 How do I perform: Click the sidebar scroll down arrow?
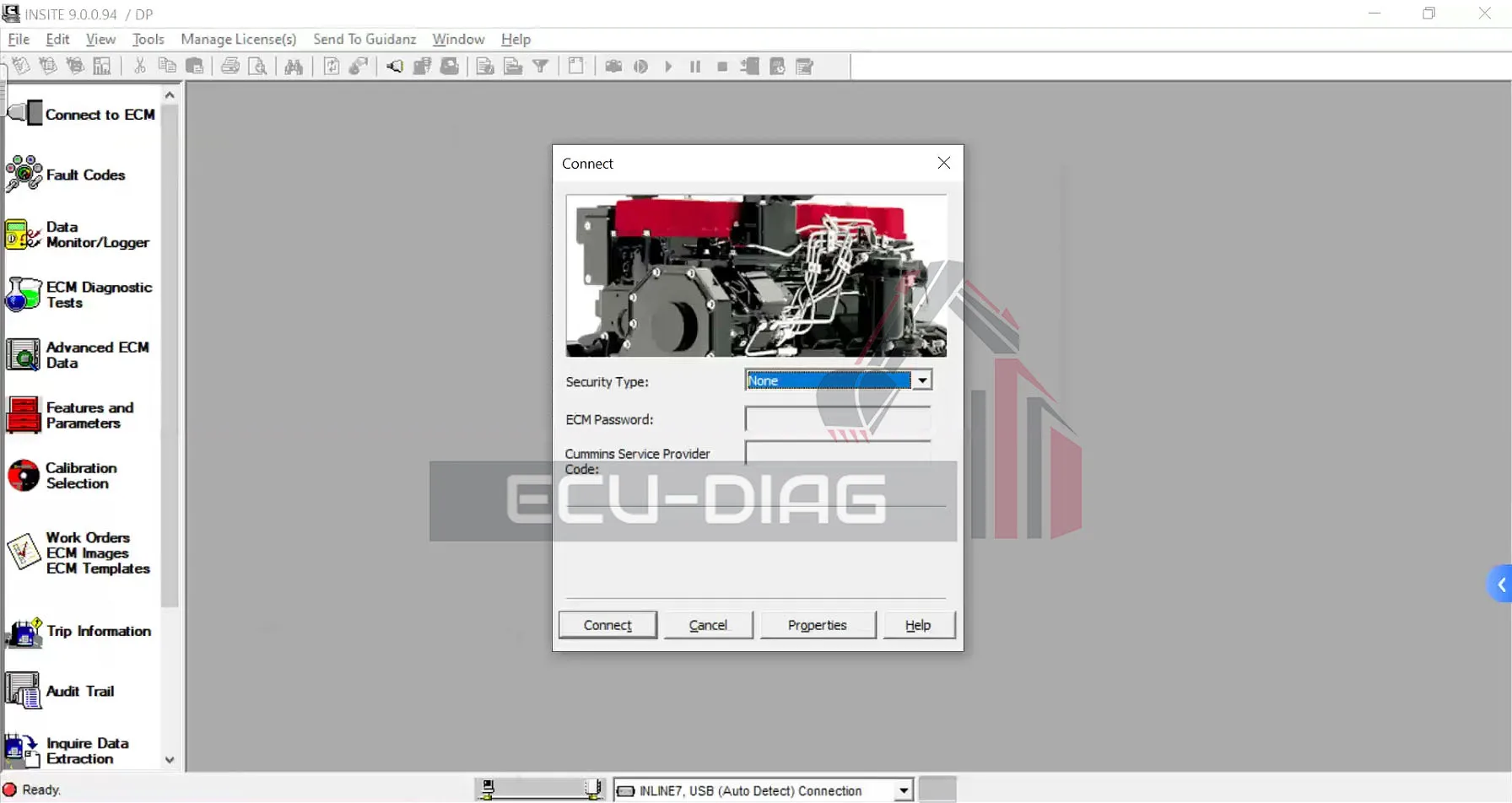[170, 760]
